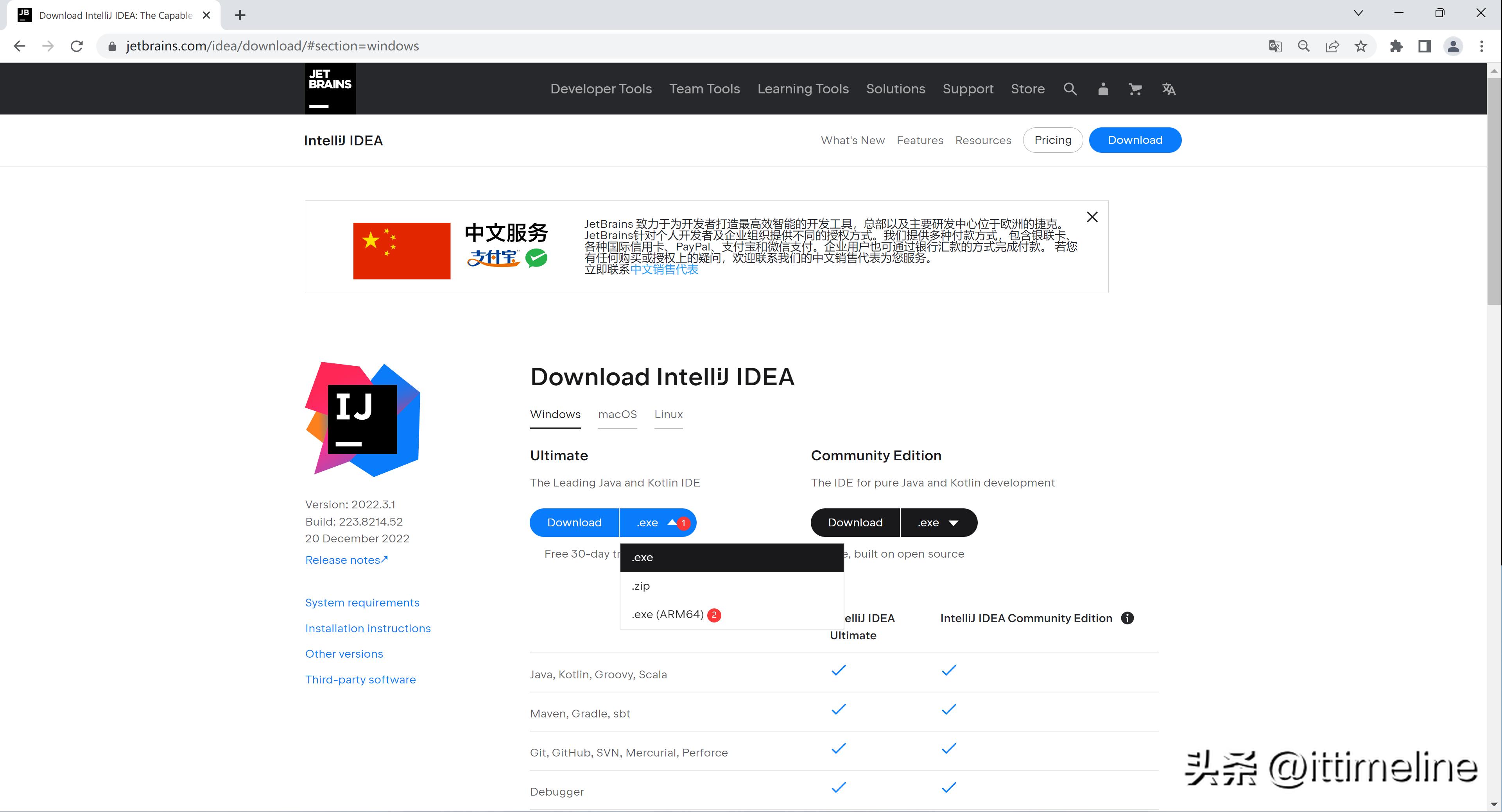Image resolution: width=1502 pixels, height=812 pixels.
Task: Open Chrome three-dot menu
Action: click(1482, 46)
